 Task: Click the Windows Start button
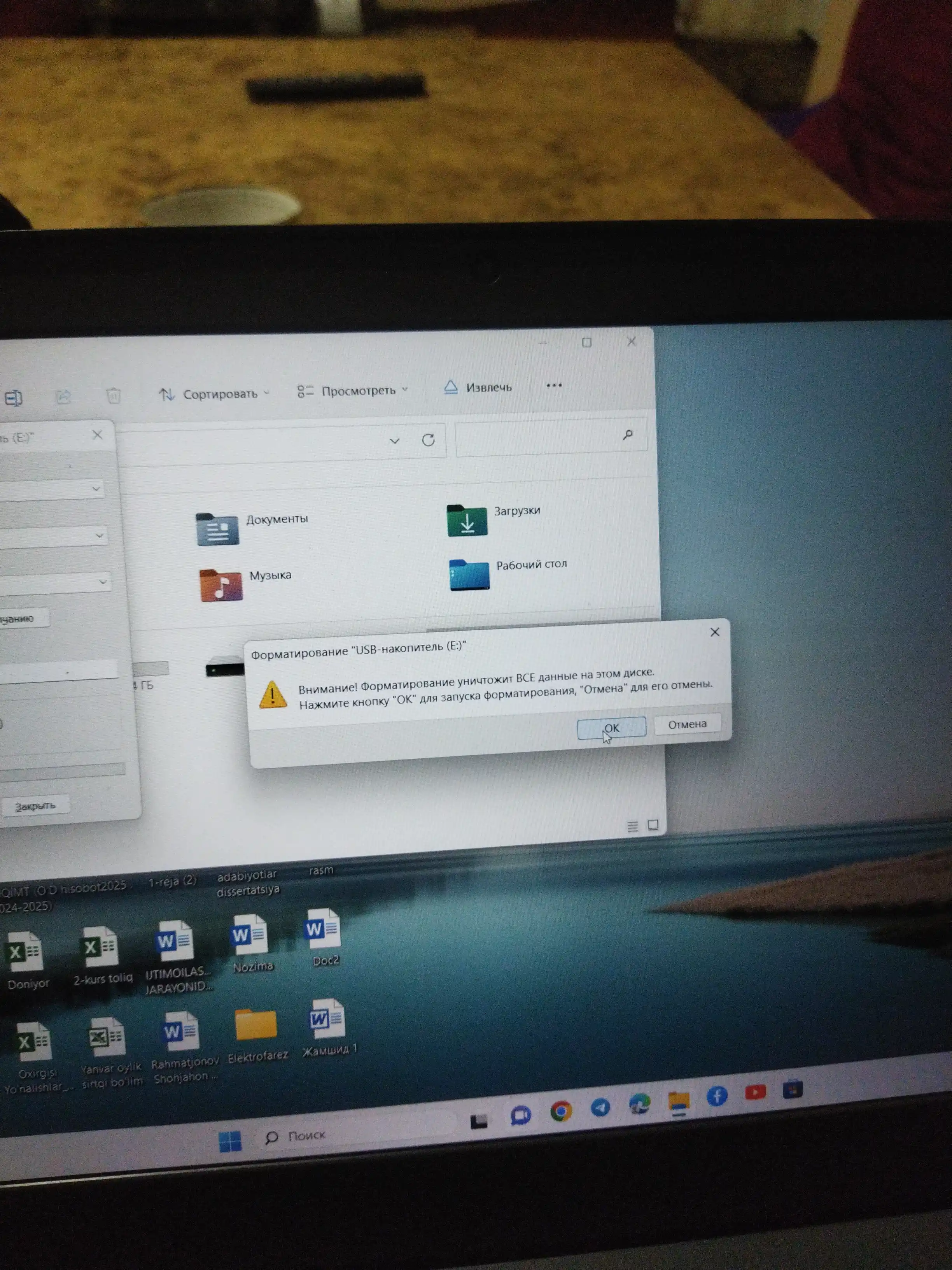point(230,1141)
